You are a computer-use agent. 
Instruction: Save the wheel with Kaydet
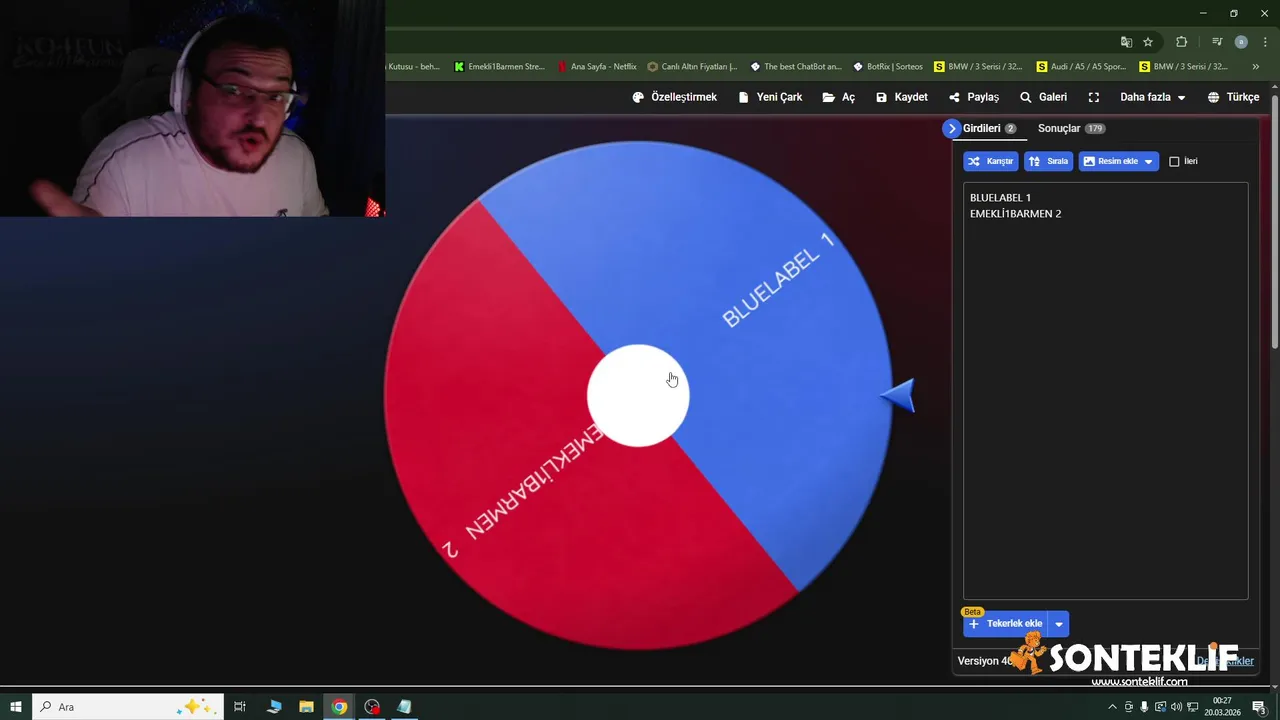click(x=902, y=97)
